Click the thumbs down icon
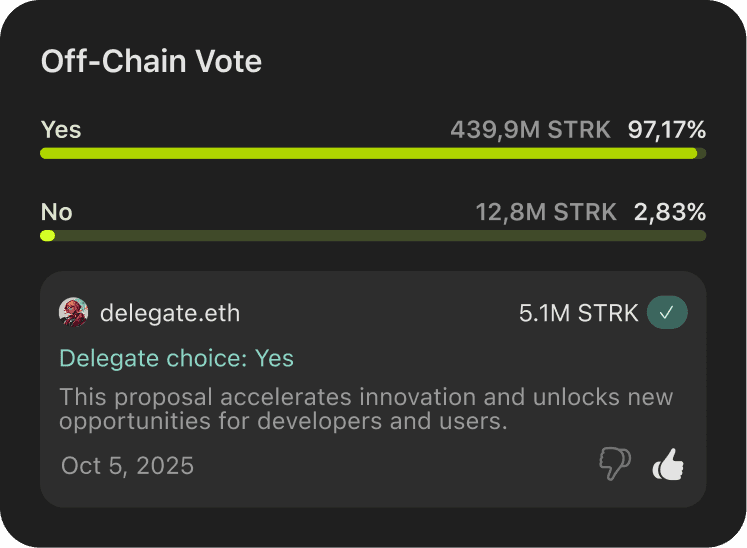The width and height of the screenshot is (747, 548). pyautogui.click(x=614, y=464)
